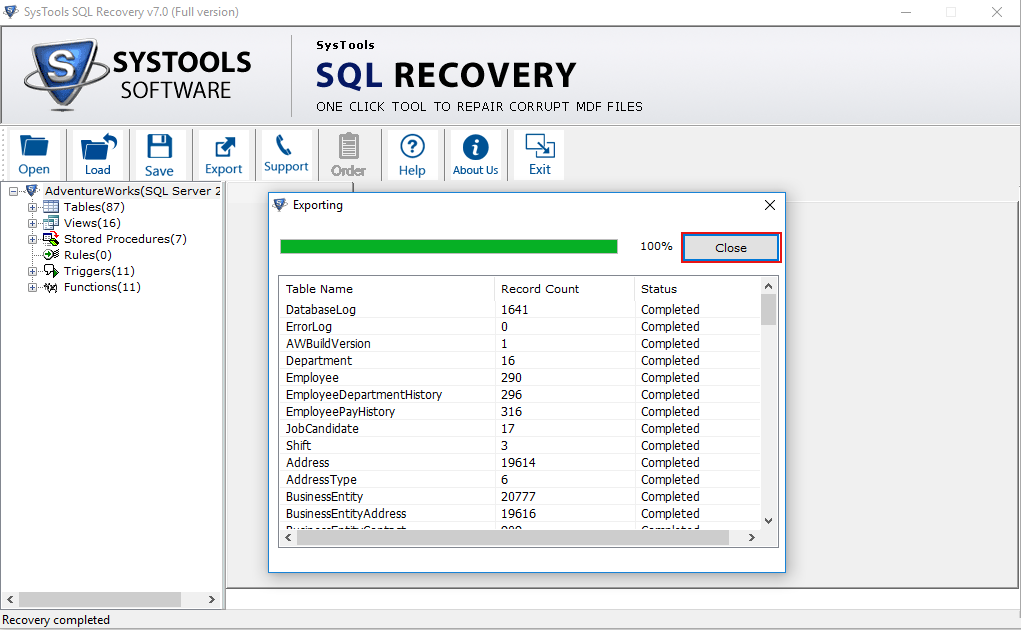
Task: Select the EmployeeDepartmentHistory row
Action: pos(520,394)
